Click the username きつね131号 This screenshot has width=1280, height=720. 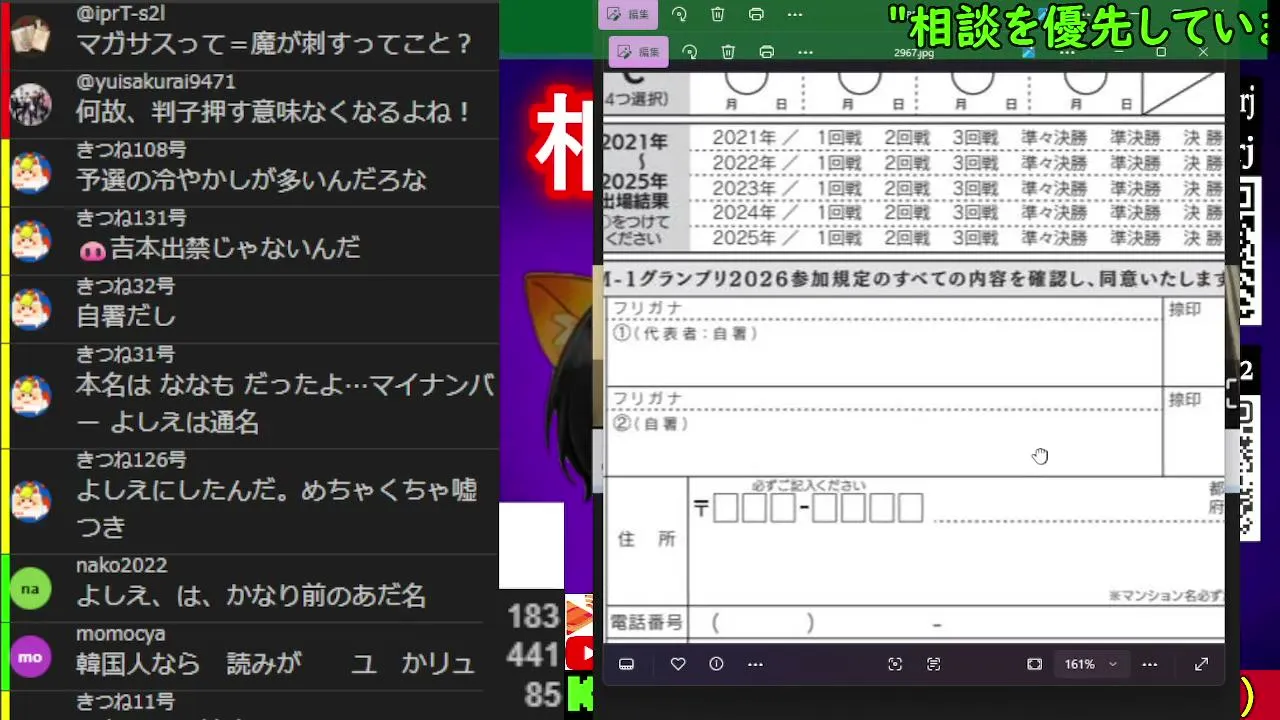131,218
